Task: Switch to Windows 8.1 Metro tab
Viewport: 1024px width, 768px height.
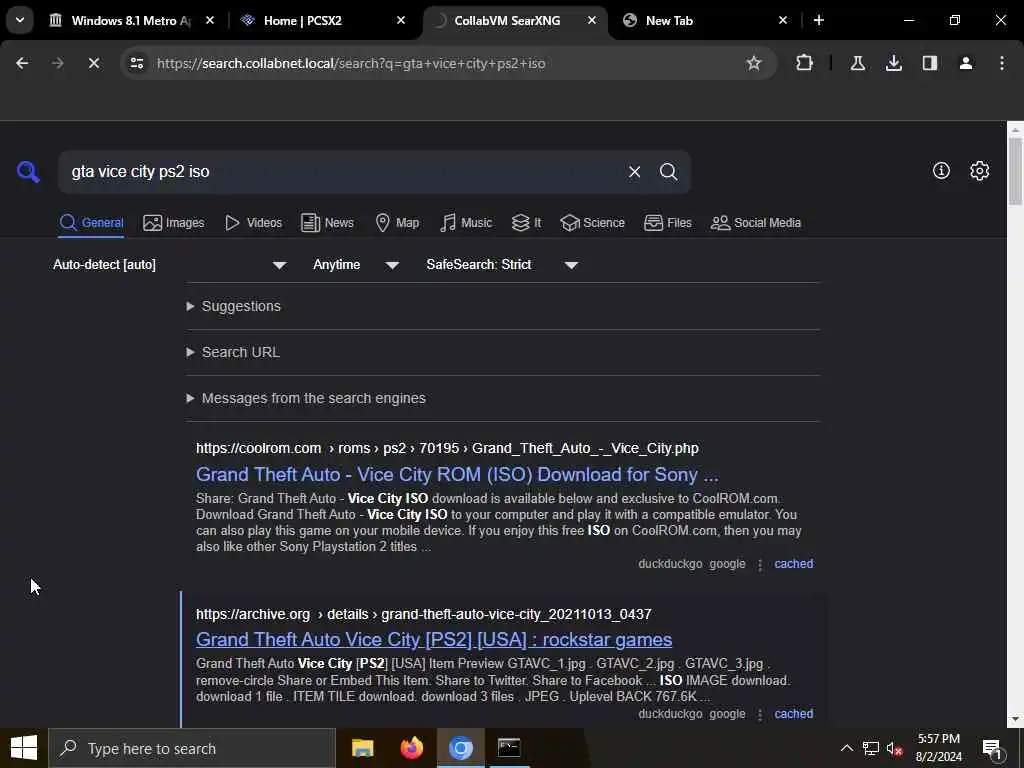Action: tap(131, 20)
